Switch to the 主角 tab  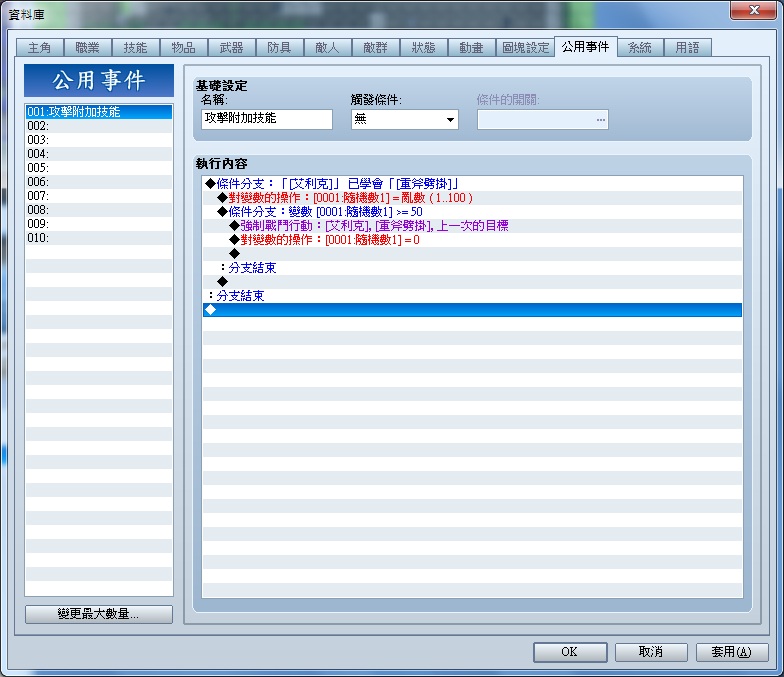tap(40, 48)
